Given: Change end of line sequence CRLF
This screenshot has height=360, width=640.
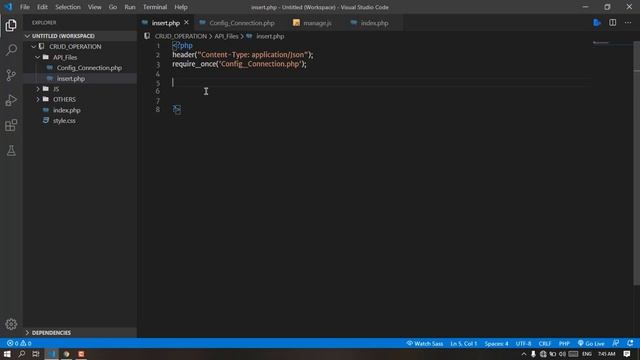Looking at the screenshot, I should (x=544, y=343).
